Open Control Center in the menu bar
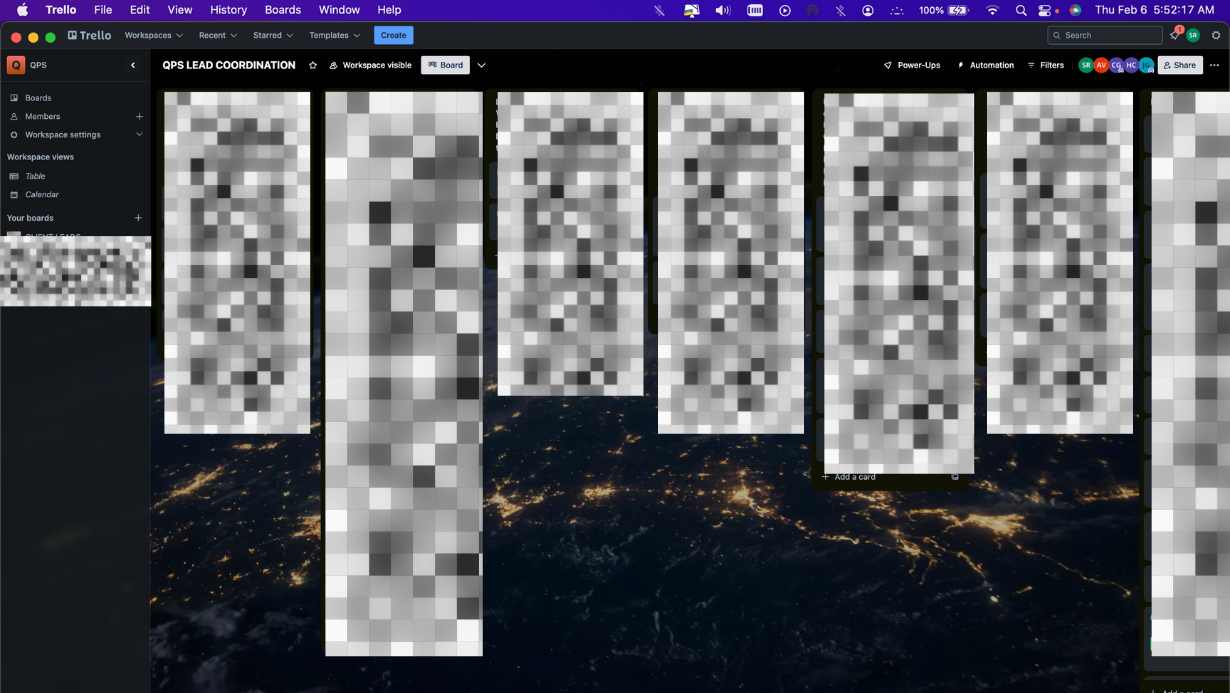This screenshot has height=693, width=1230. [x=1047, y=10]
